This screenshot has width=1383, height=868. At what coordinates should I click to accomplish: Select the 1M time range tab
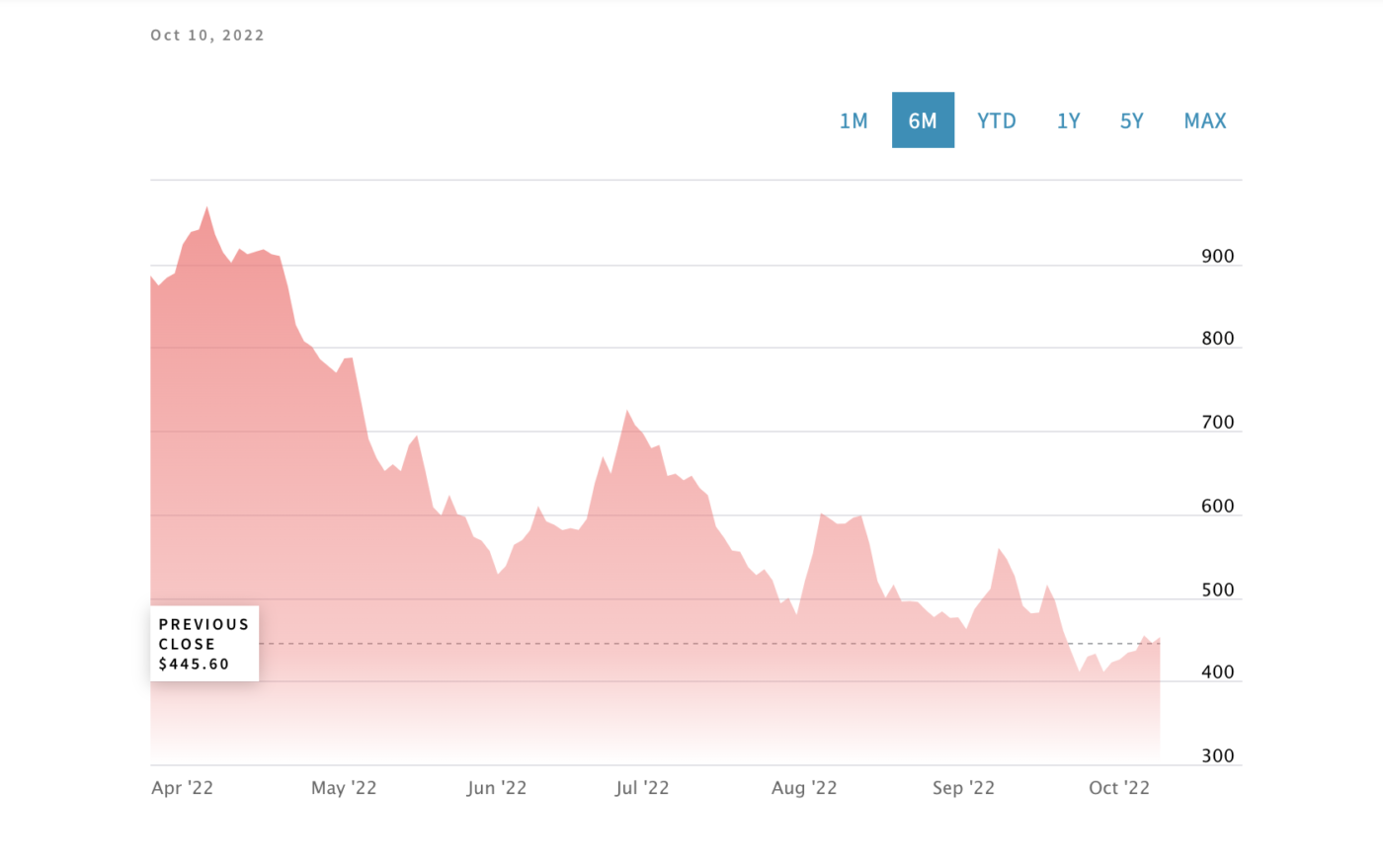point(853,119)
